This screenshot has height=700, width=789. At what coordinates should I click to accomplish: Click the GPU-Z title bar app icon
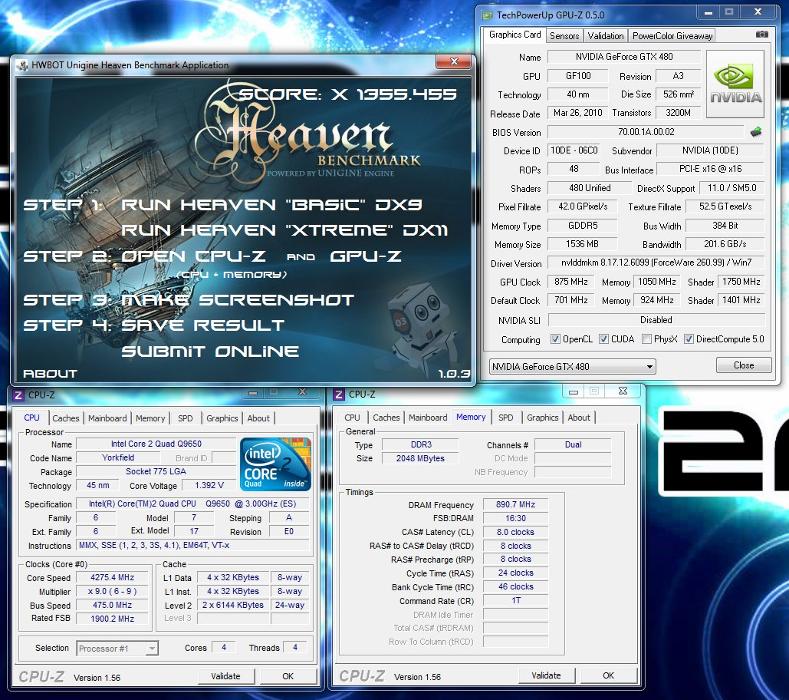487,15
